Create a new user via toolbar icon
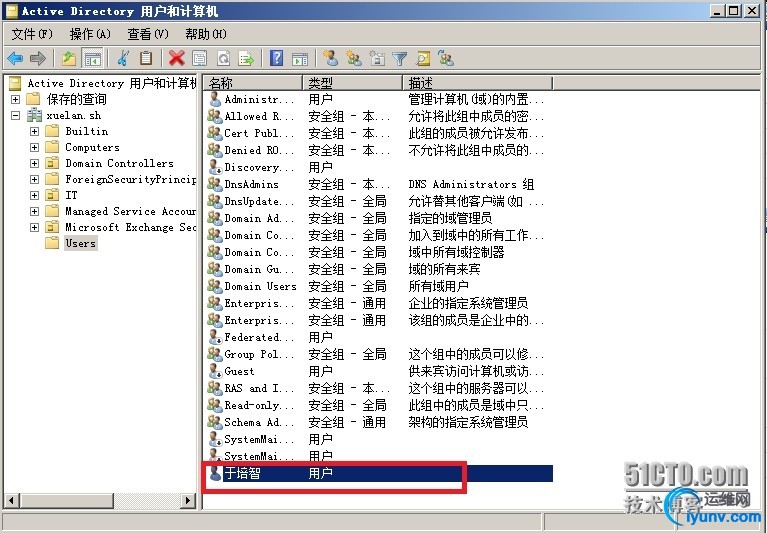The image size is (767, 533). pos(331,59)
